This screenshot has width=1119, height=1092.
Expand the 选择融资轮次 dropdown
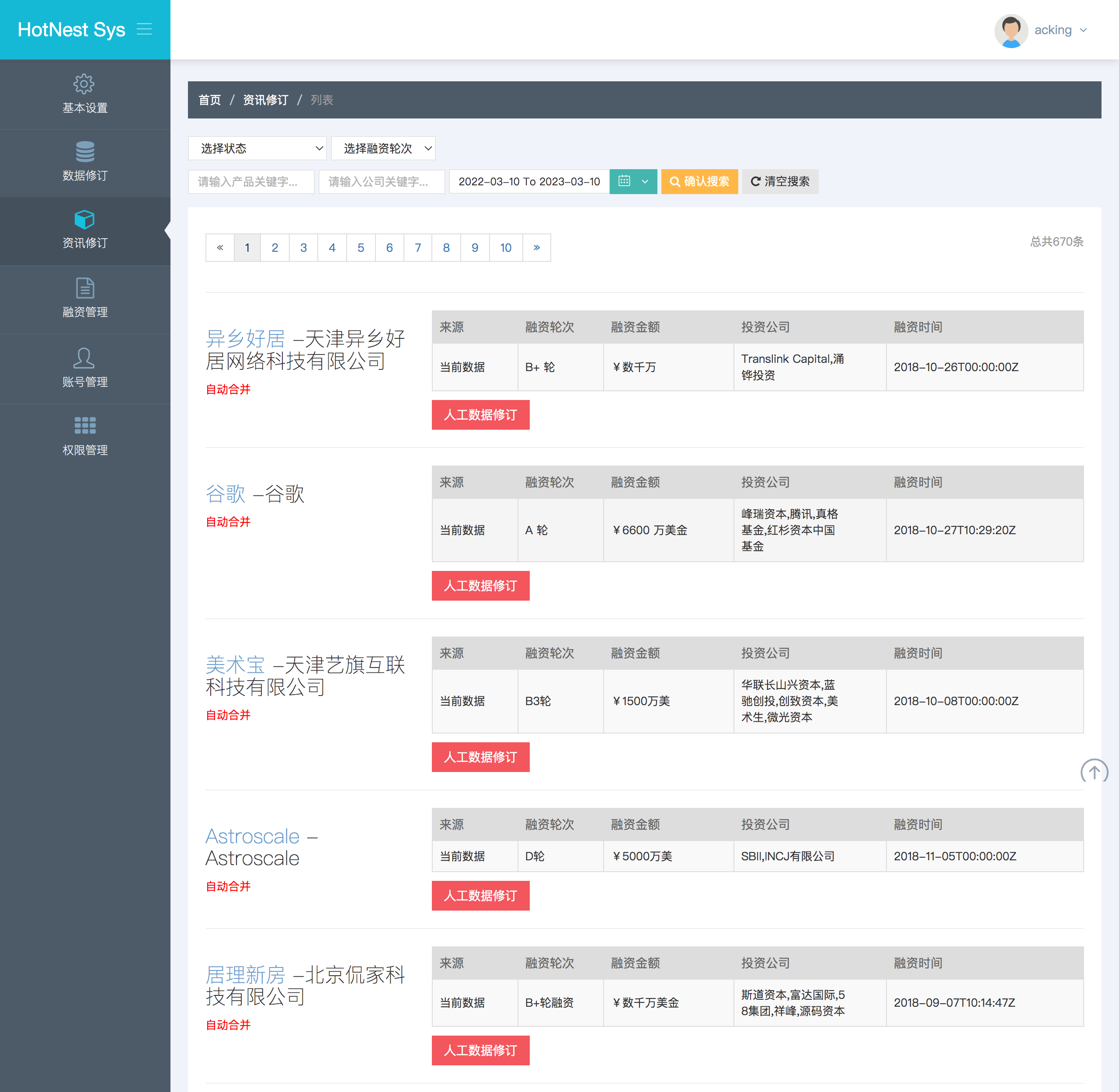coord(382,149)
